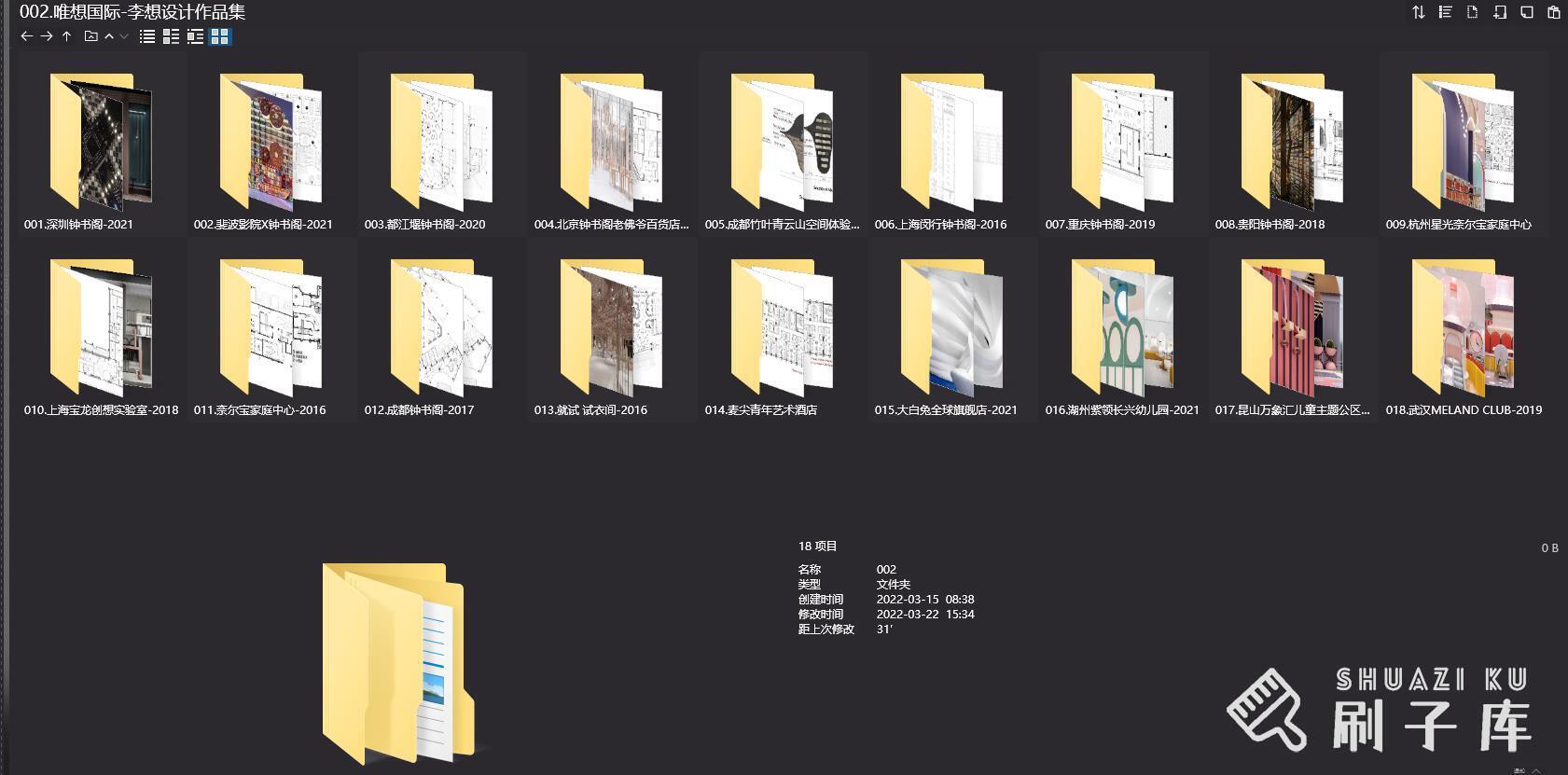Open the folder history icon
The height and width of the screenshot is (775, 1568).
(90, 36)
